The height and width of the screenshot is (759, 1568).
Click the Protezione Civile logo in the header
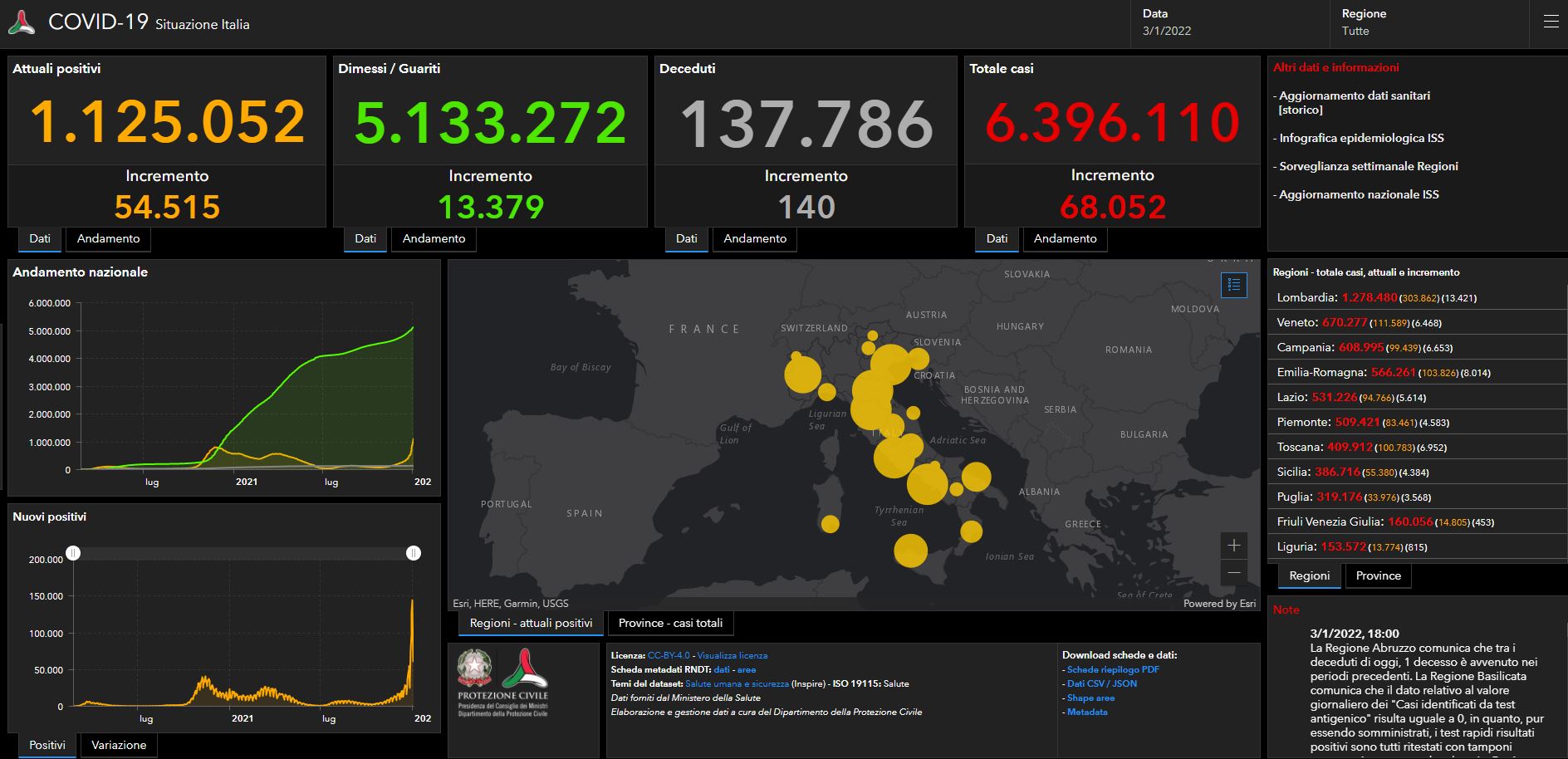pos(22,23)
